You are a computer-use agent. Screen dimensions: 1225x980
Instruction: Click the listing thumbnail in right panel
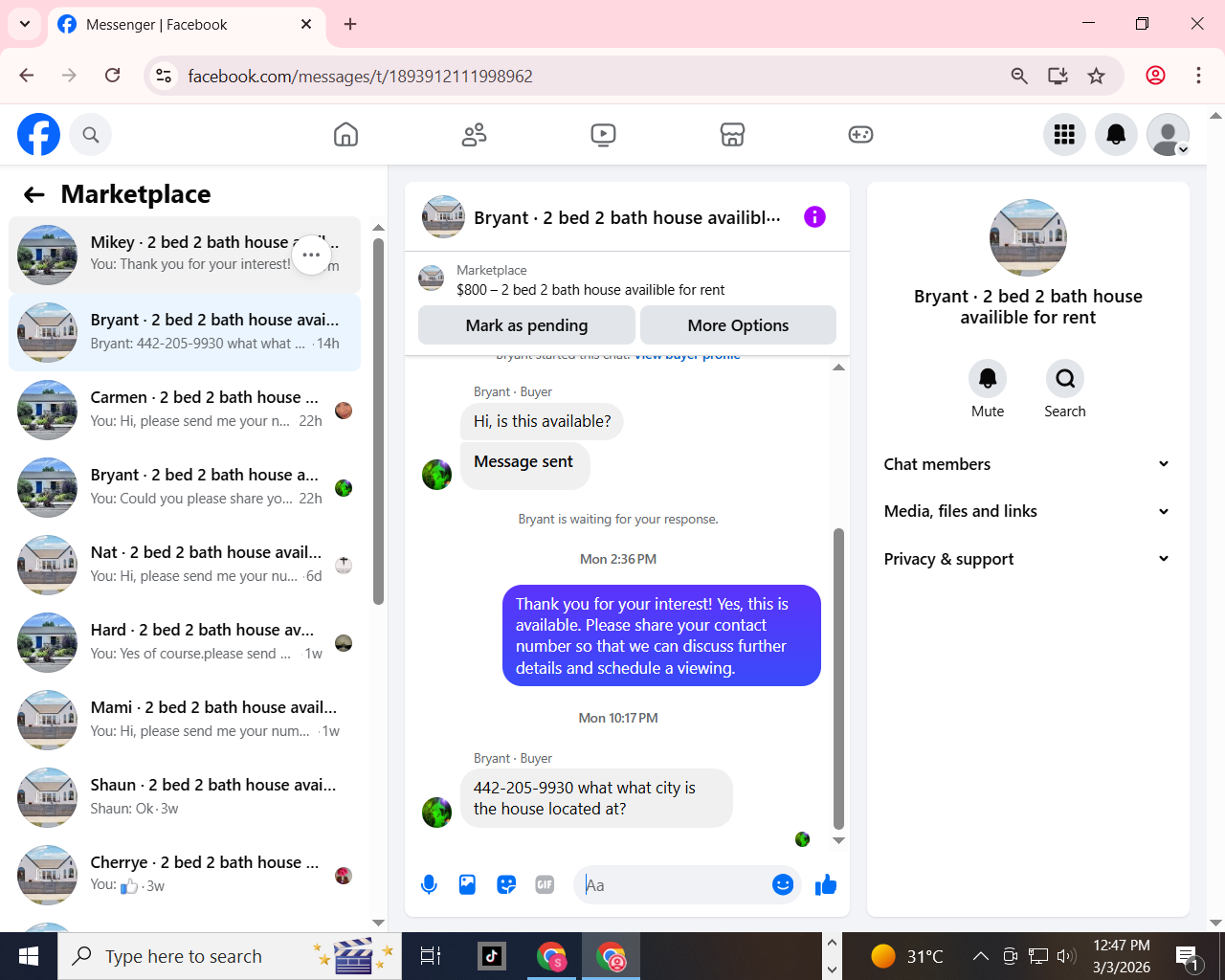[1028, 238]
